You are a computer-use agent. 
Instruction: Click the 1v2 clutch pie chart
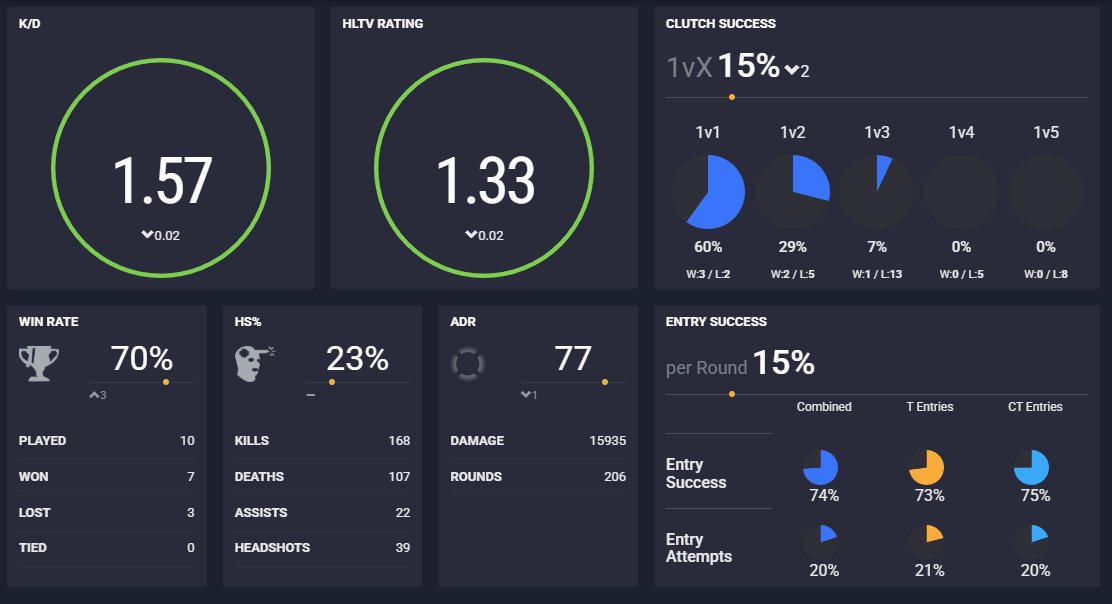click(792, 192)
